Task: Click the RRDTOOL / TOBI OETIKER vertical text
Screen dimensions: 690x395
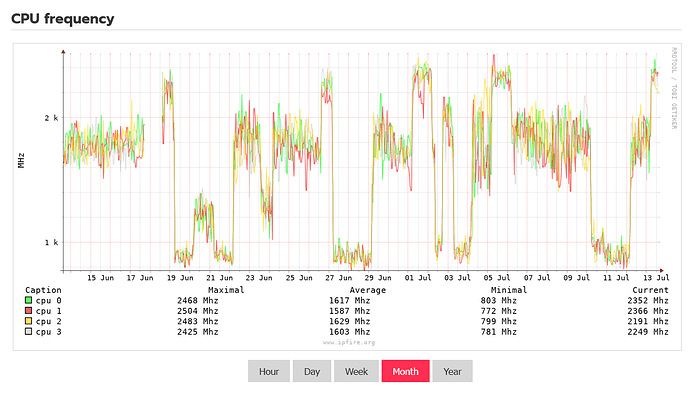Action: (674, 88)
